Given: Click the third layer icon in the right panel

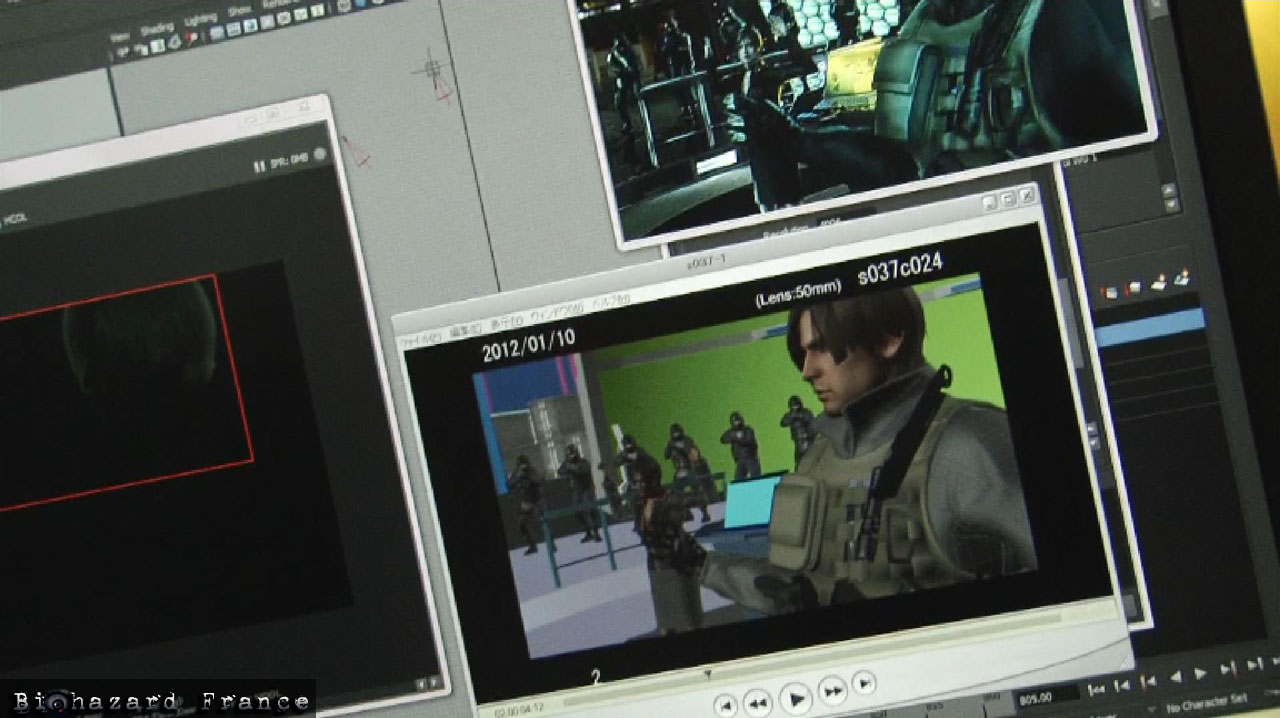Looking at the screenshot, I should point(1158,282).
